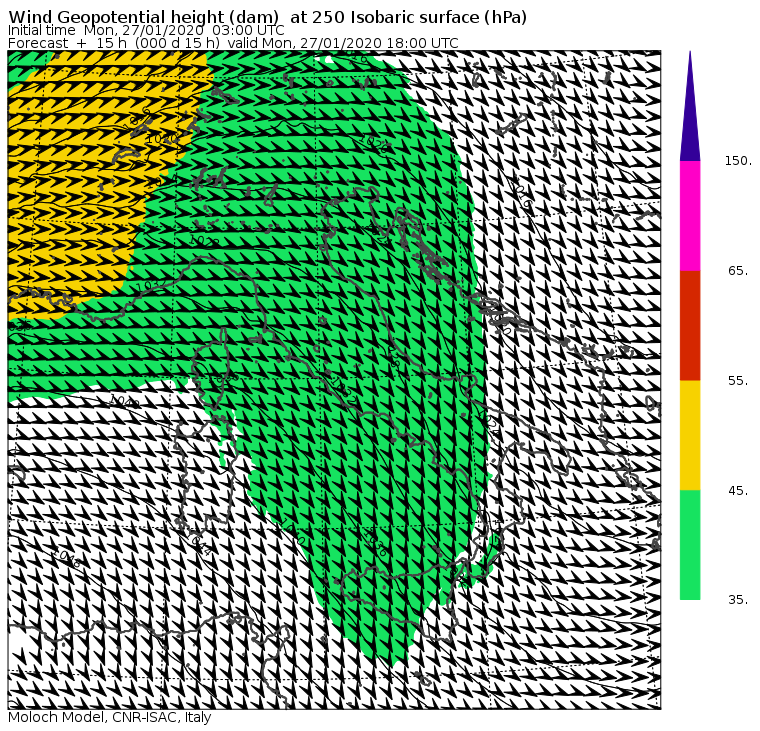Click the Initial time line
Image resolution: width=760 pixels, height=731 pixels.
pyautogui.click(x=146, y=30)
